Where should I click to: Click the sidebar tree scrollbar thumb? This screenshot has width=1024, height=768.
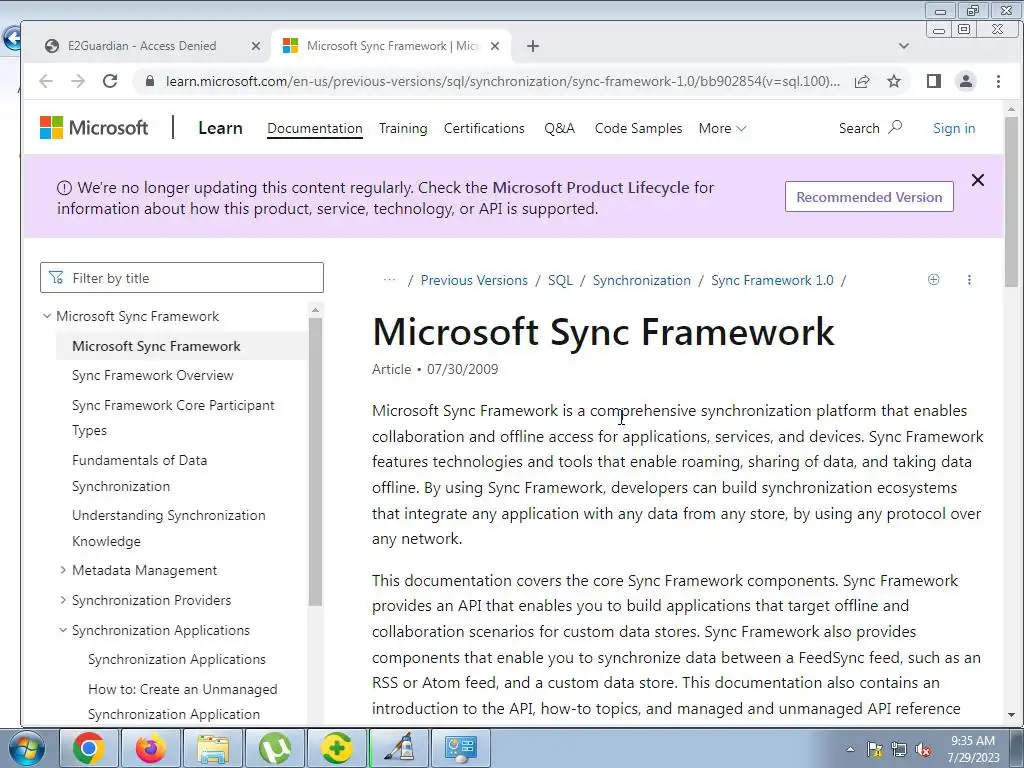(x=315, y=461)
